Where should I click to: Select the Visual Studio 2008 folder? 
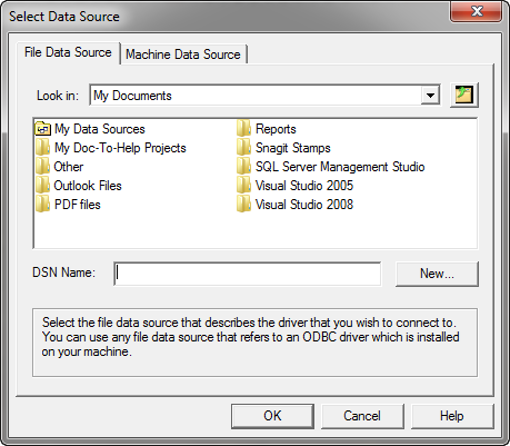[x=295, y=204]
